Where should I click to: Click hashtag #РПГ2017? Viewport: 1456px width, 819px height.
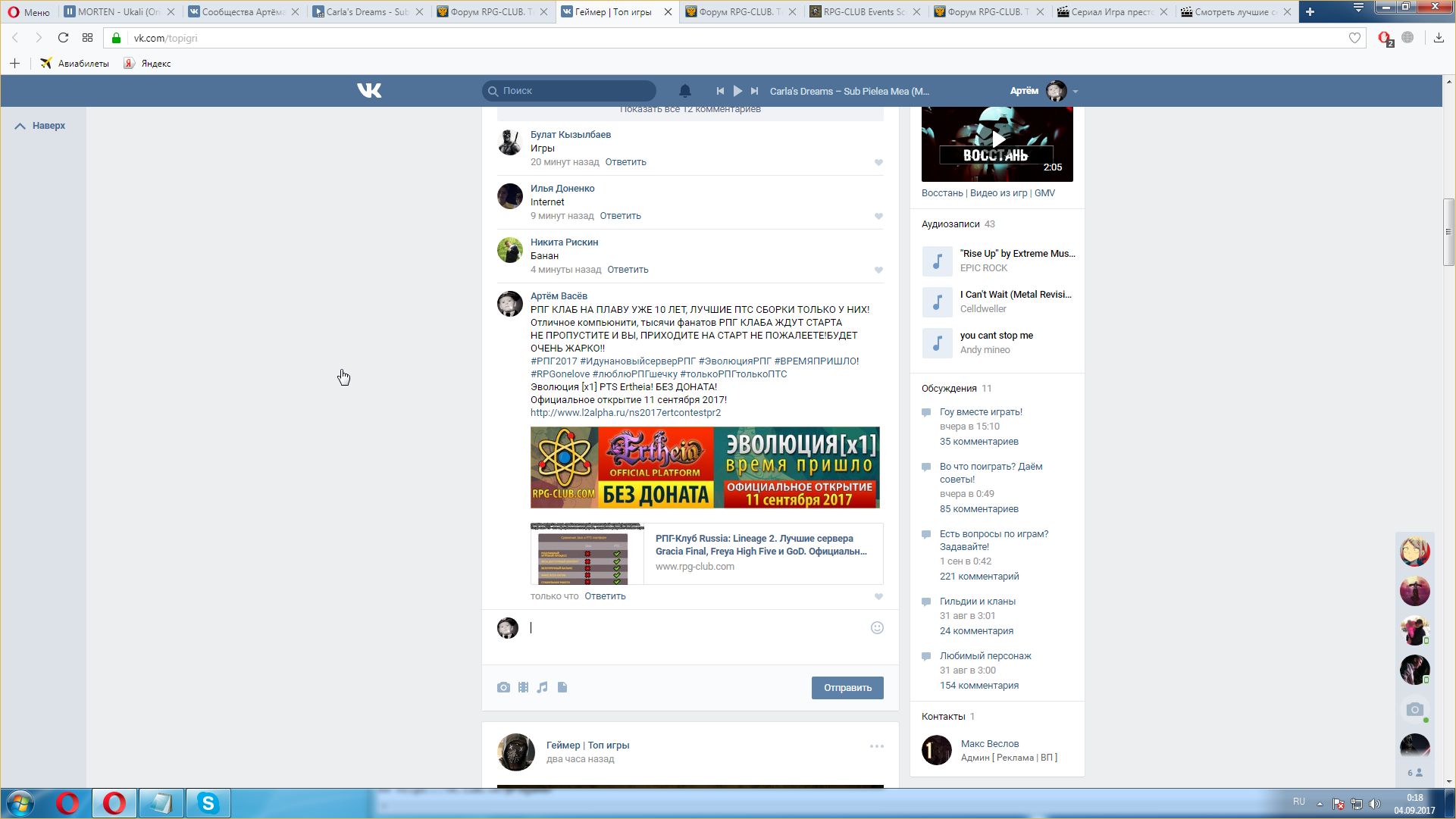click(x=553, y=361)
